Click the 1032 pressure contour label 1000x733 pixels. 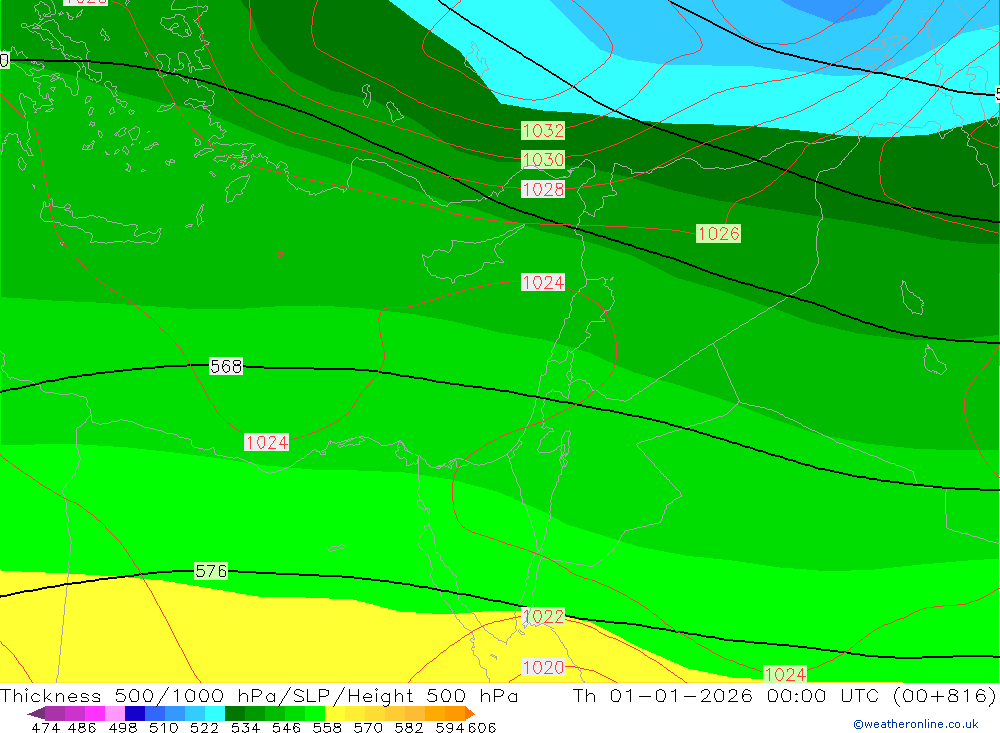coord(543,131)
